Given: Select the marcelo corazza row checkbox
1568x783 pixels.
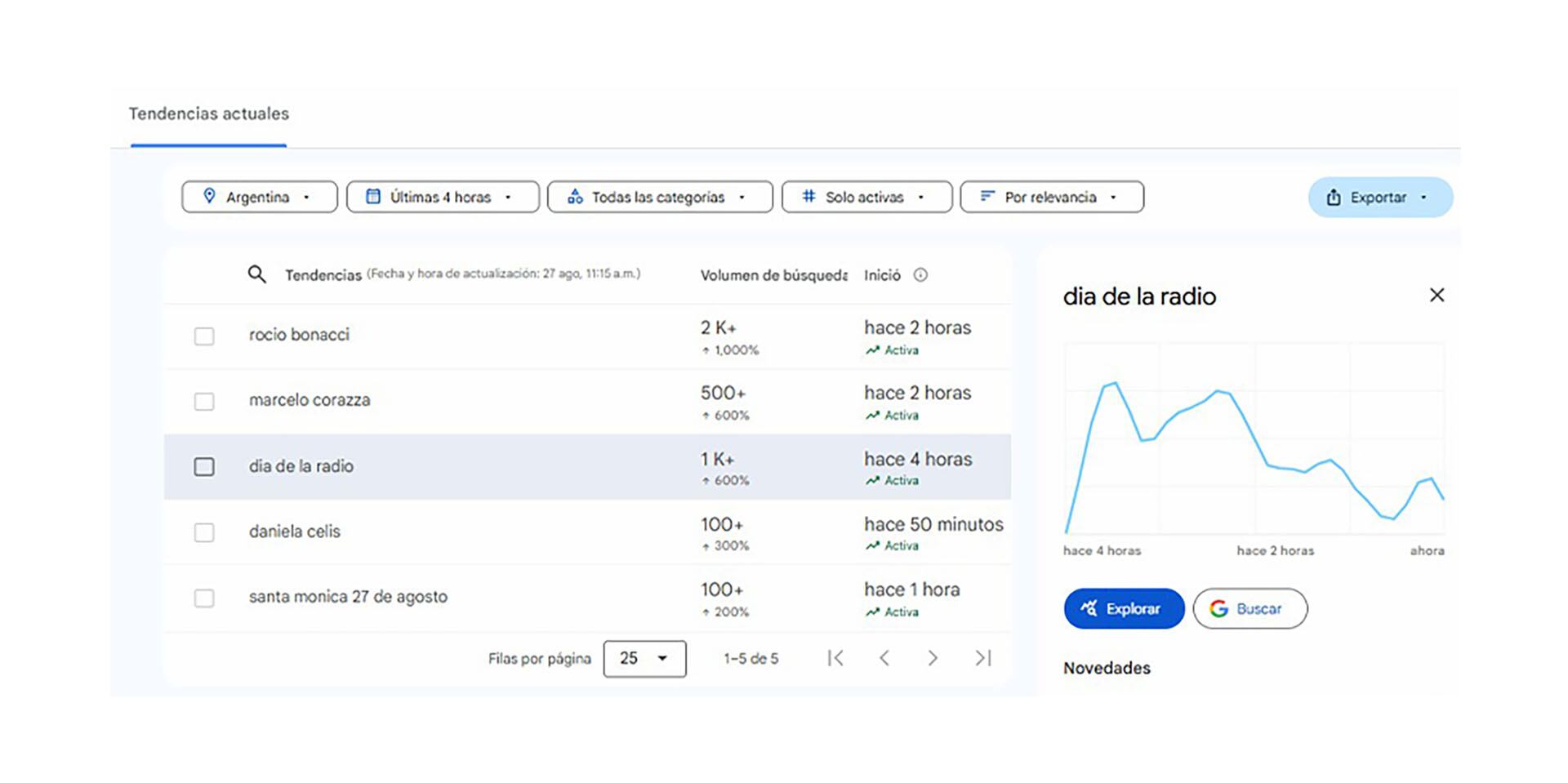Looking at the screenshot, I should point(204,402).
